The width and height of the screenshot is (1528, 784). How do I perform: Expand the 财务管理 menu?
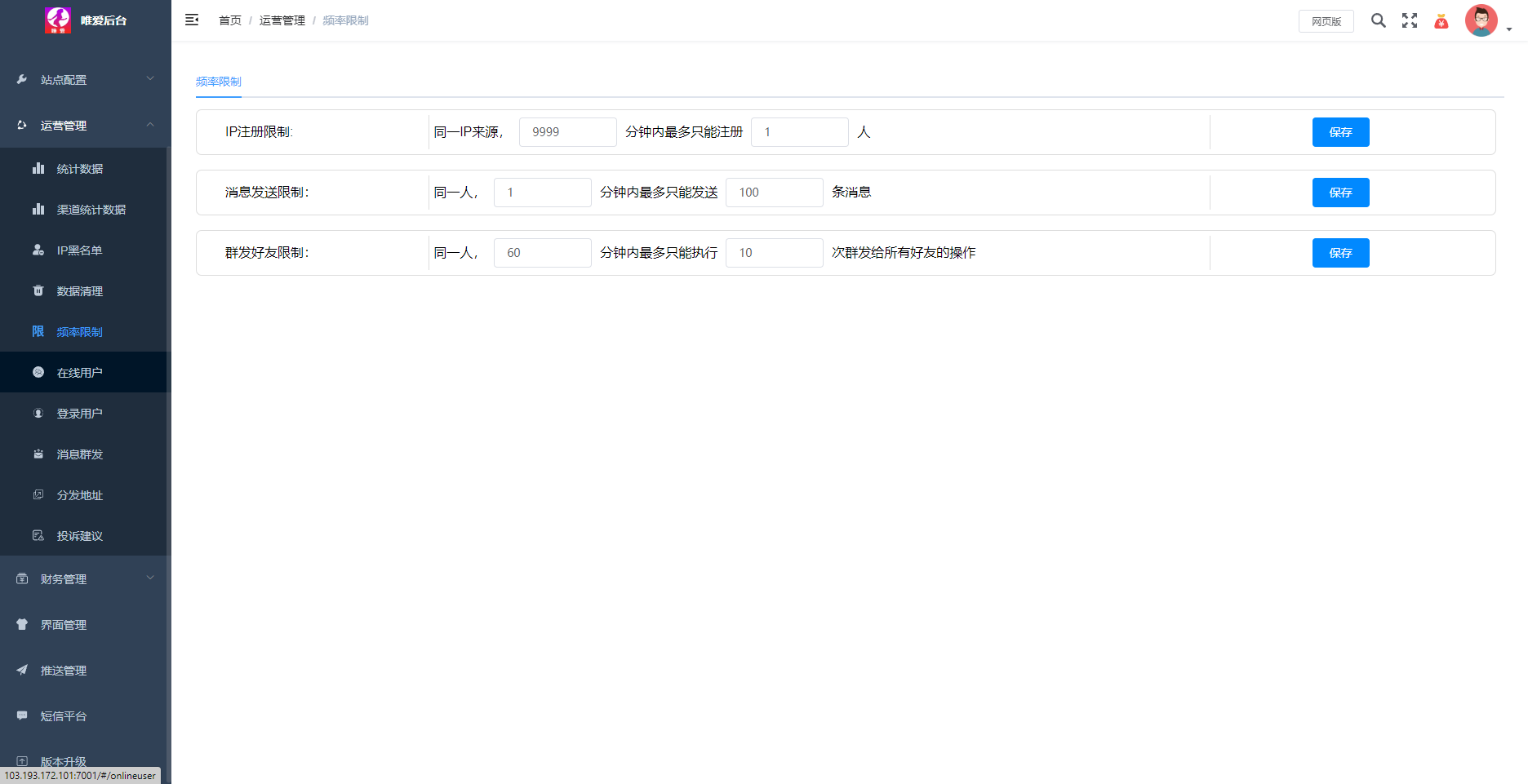(85, 579)
